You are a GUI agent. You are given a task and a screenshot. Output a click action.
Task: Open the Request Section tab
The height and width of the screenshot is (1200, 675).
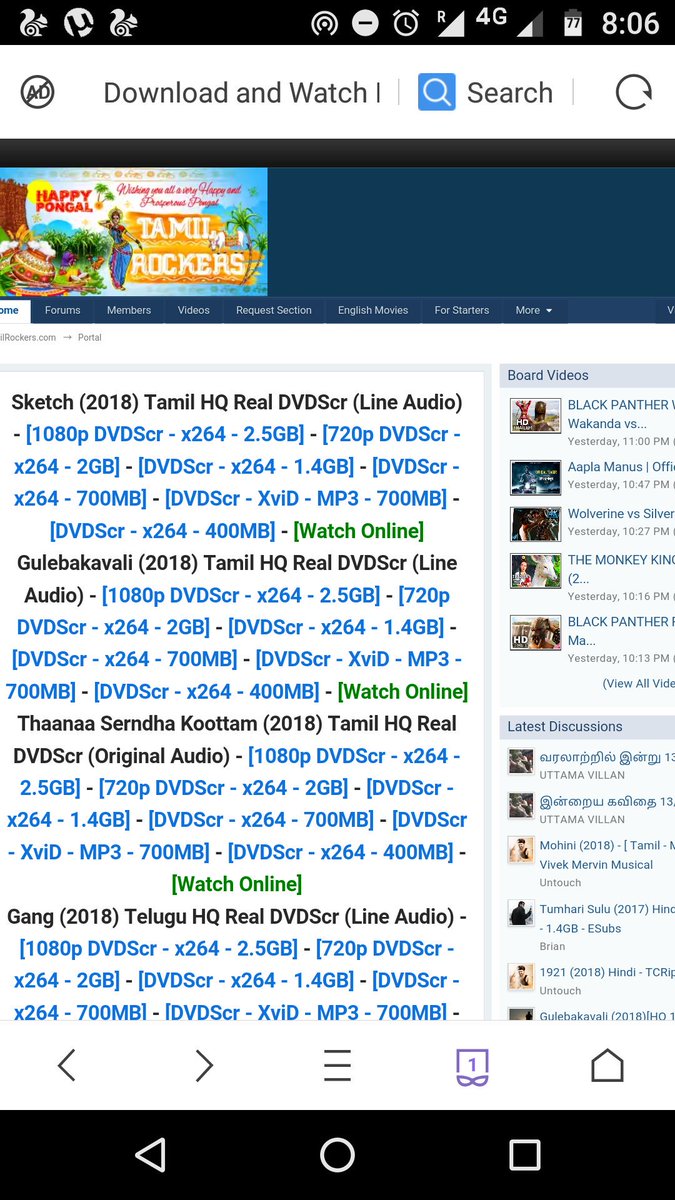274,310
